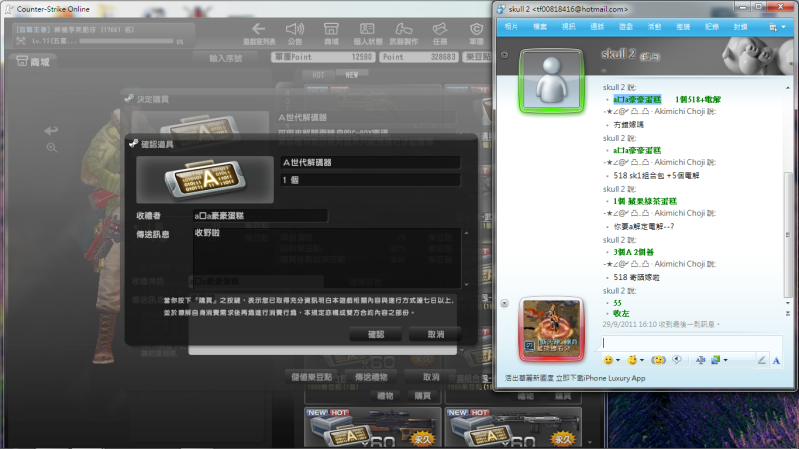The width and height of the screenshot is (799, 449).
Task: Click the iPhone Luxury App ad link
Action: [575, 378]
